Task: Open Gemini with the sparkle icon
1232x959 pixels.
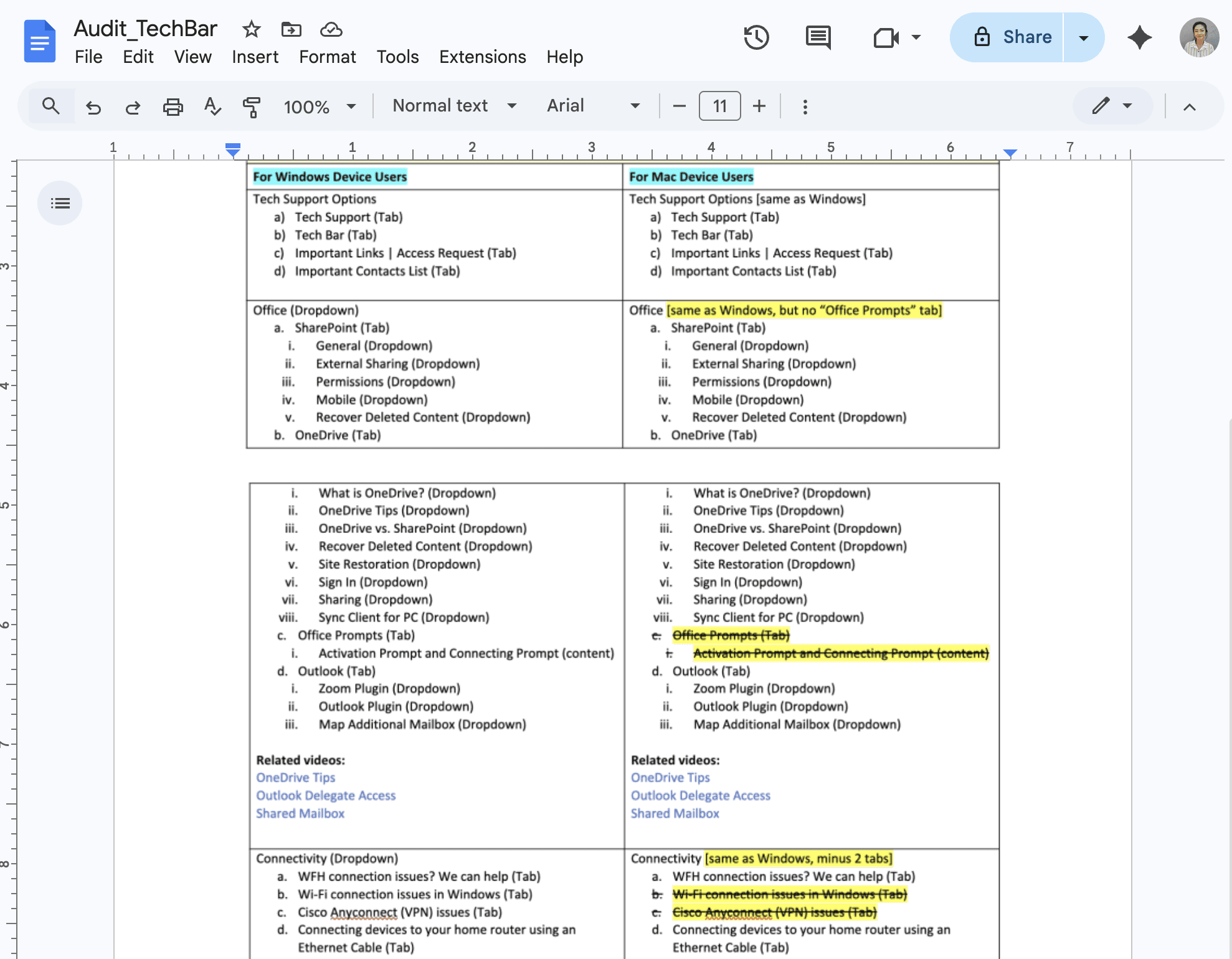Action: coord(1140,37)
